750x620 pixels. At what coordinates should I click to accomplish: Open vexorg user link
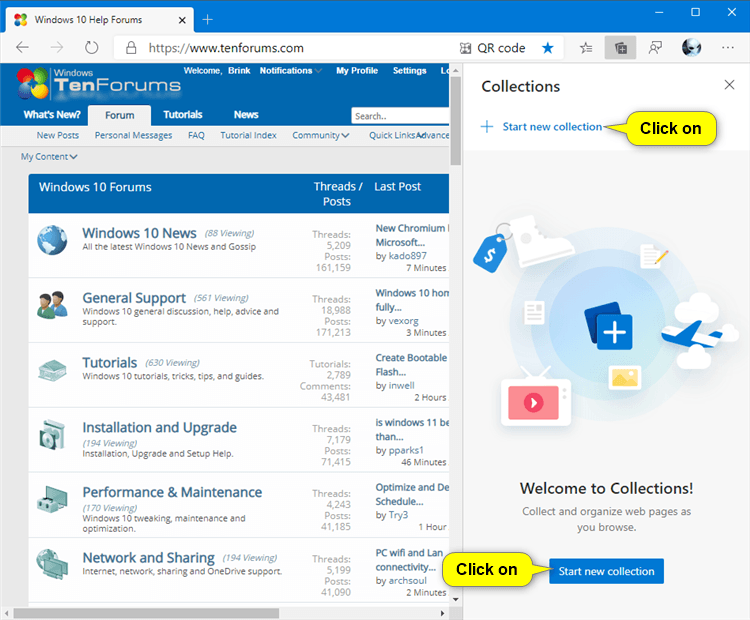pos(403,321)
